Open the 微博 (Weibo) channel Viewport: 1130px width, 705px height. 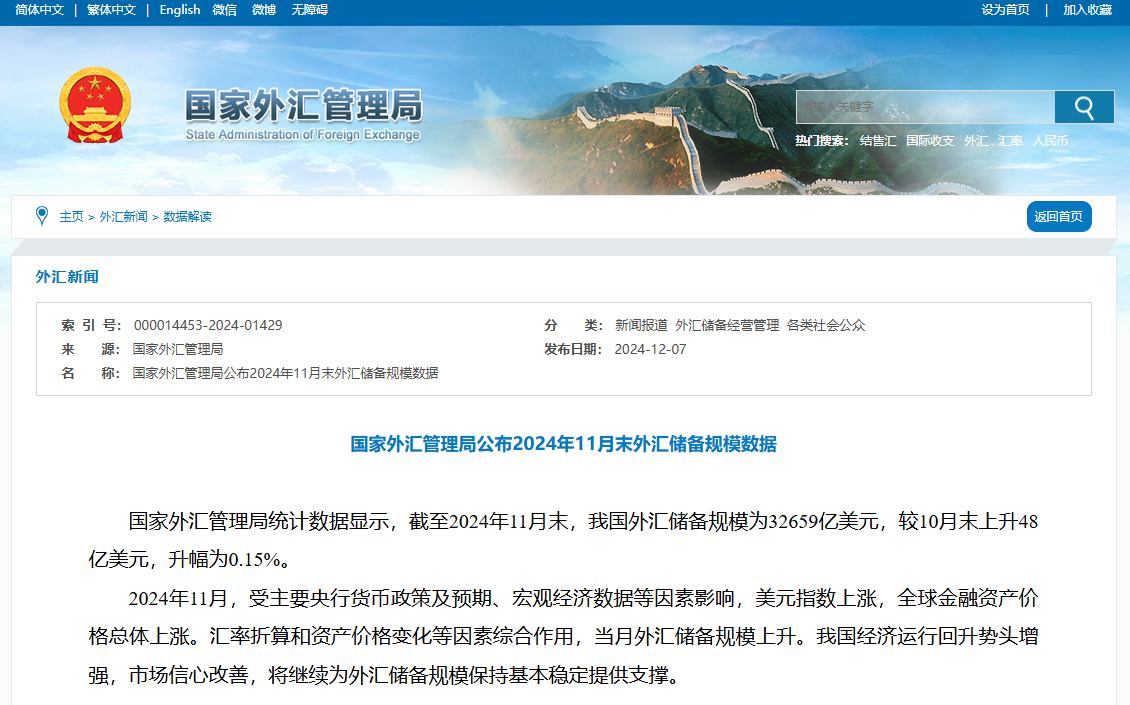(263, 9)
